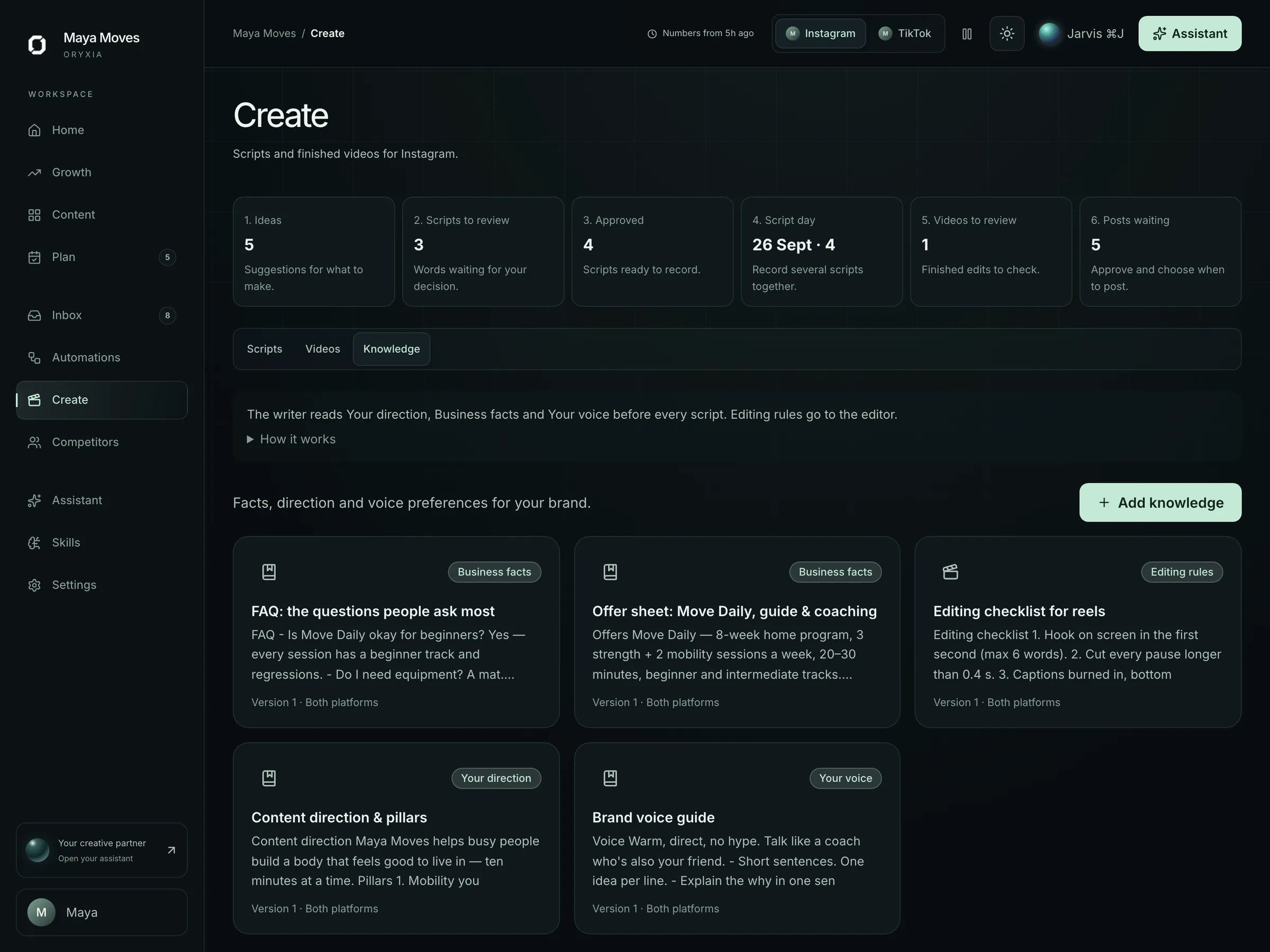Screen dimensions: 1270x952
Task: Open the 4. Script day card
Action: pos(822,252)
